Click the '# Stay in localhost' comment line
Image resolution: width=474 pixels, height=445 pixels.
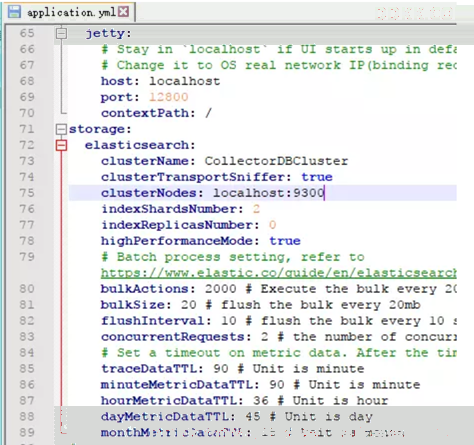(x=278, y=49)
